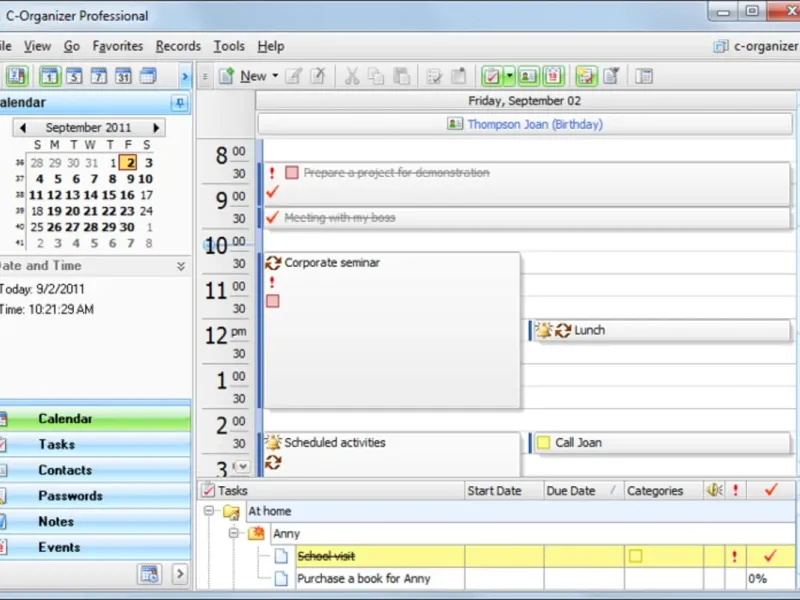Switch to day view (1) icon
The width and height of the screenshot is (800, 600).
[49, 76]
